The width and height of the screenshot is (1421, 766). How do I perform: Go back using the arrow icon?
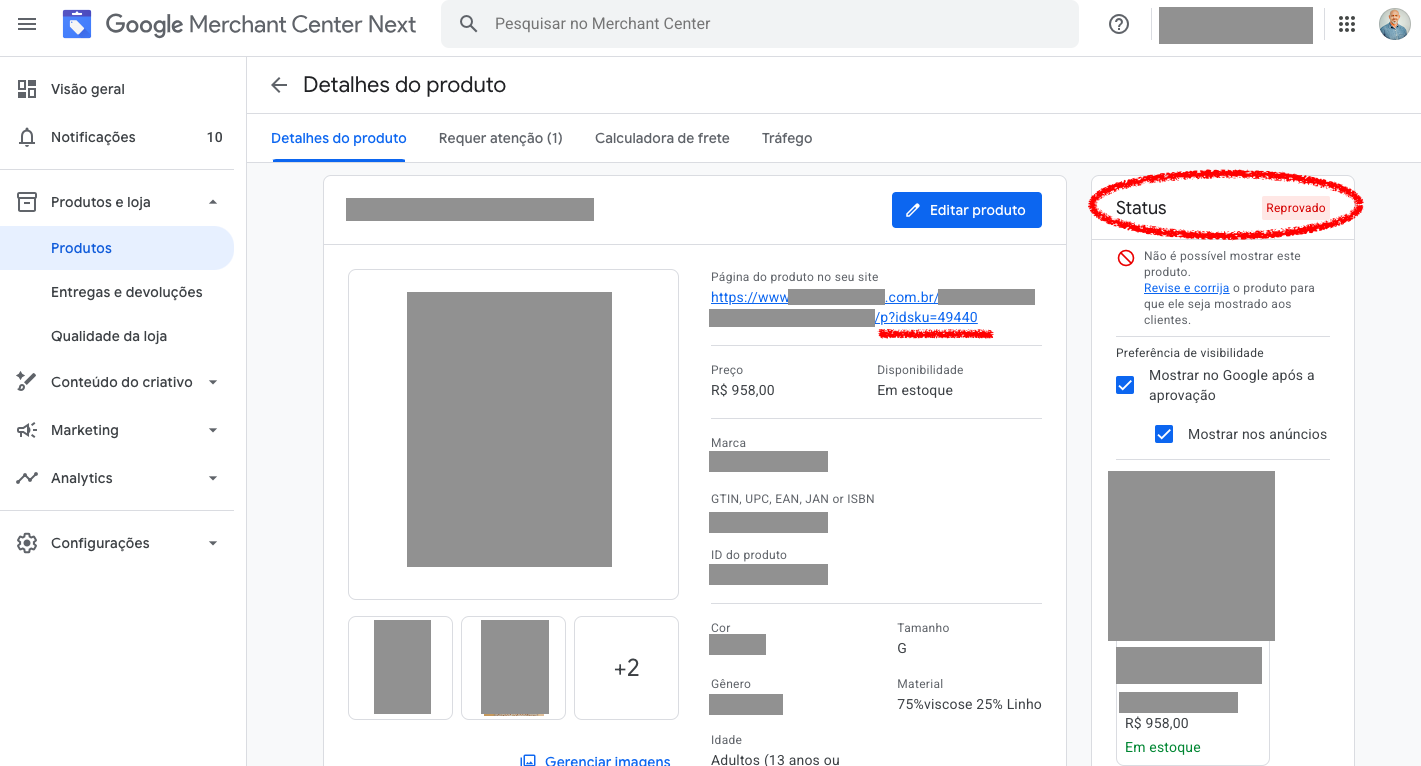pos(279,86)
